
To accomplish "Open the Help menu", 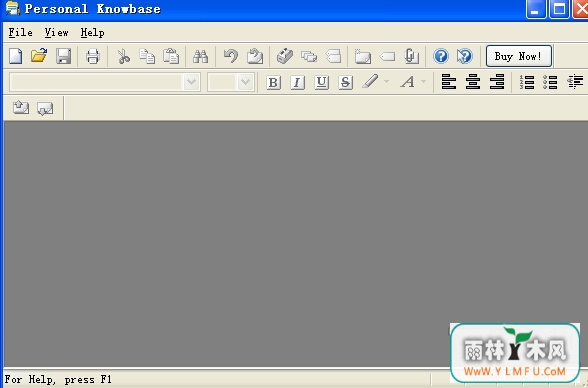I will (92, 33).
